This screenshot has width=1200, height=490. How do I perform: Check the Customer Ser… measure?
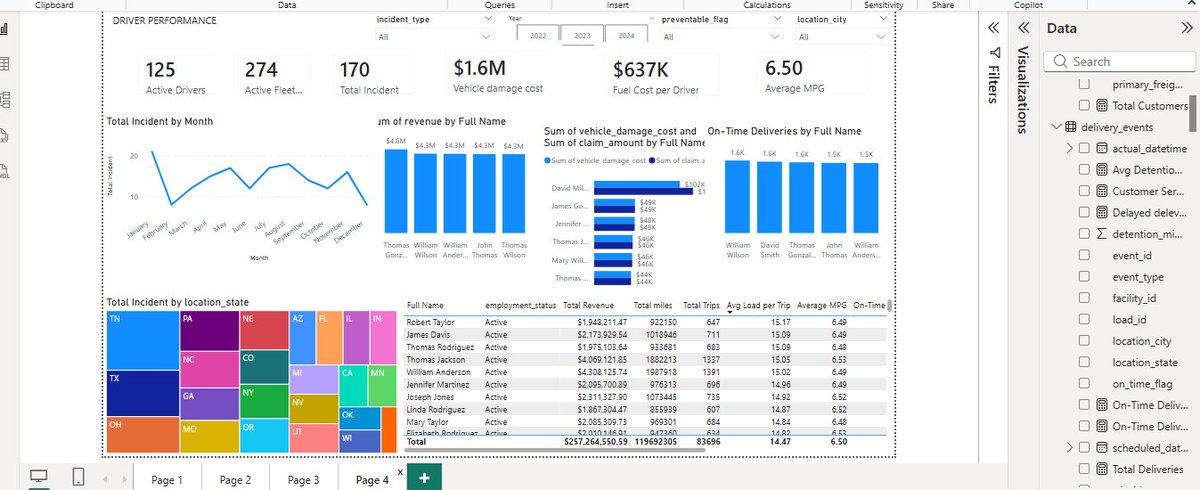pyautogui.click(x=1084, y=190)
